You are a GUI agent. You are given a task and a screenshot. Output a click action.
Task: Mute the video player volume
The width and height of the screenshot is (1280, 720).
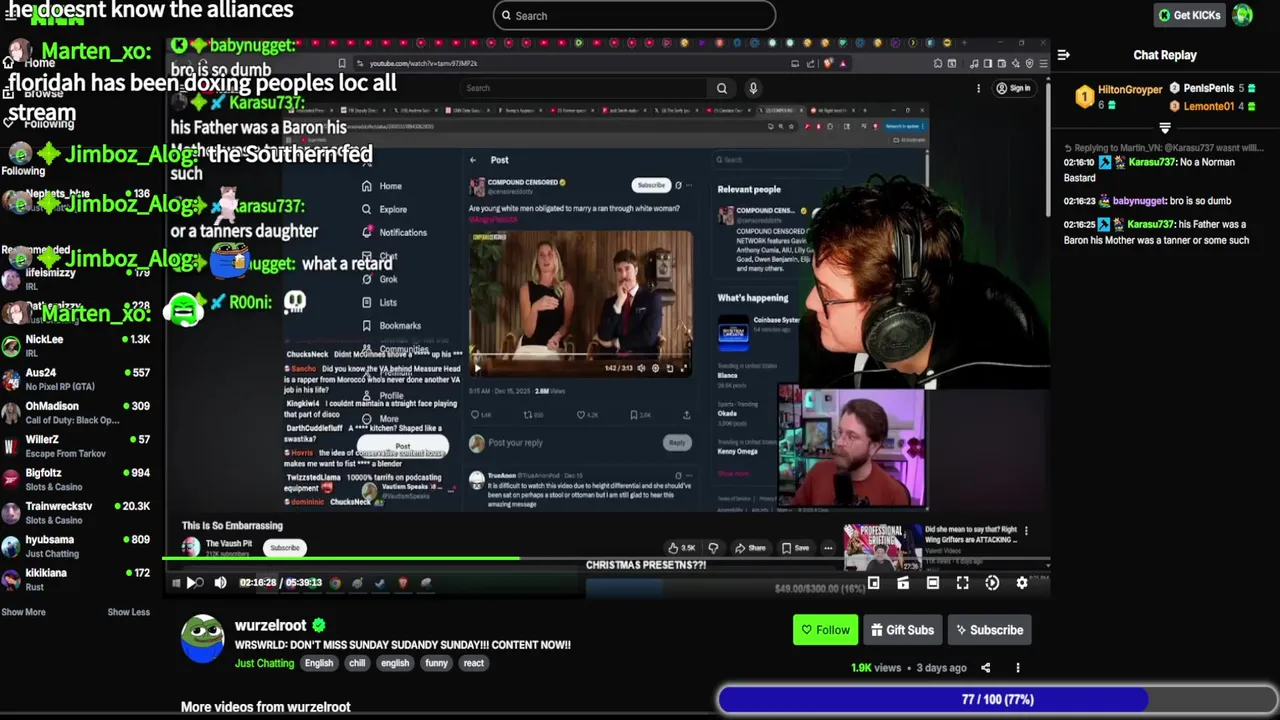pos(220,583)
